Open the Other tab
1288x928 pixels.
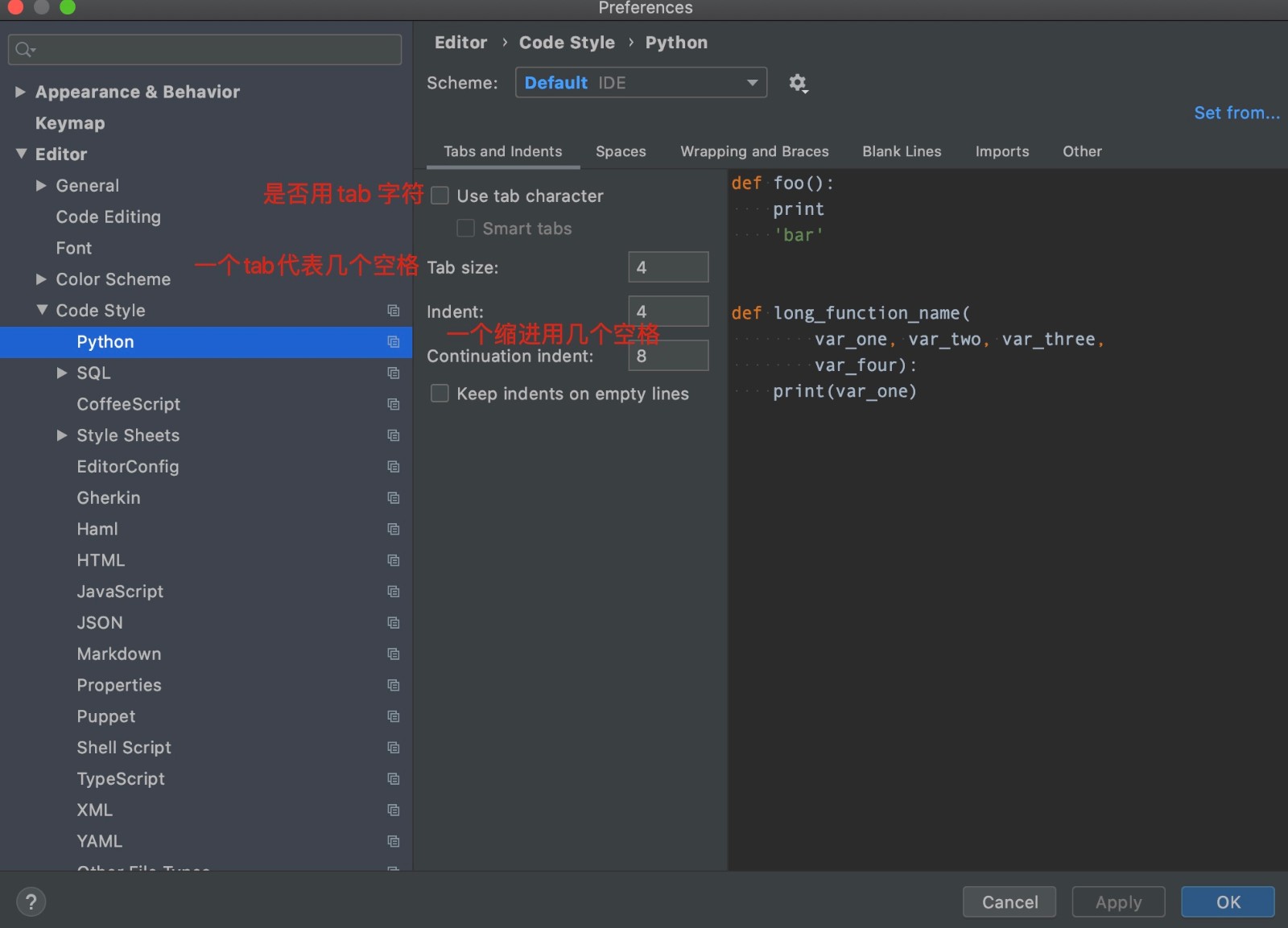tap(1082, 151)
